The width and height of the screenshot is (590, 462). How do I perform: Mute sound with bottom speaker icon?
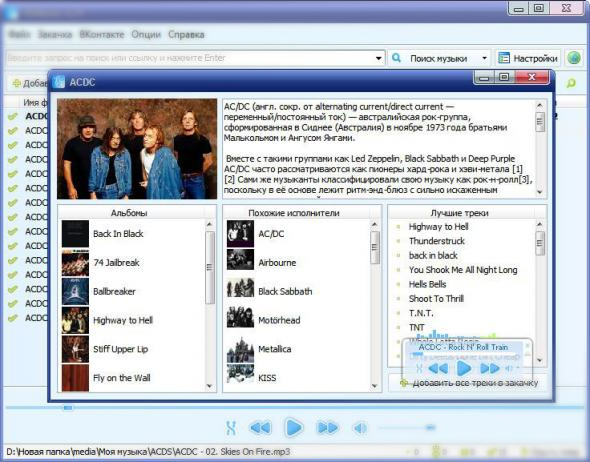360,428
